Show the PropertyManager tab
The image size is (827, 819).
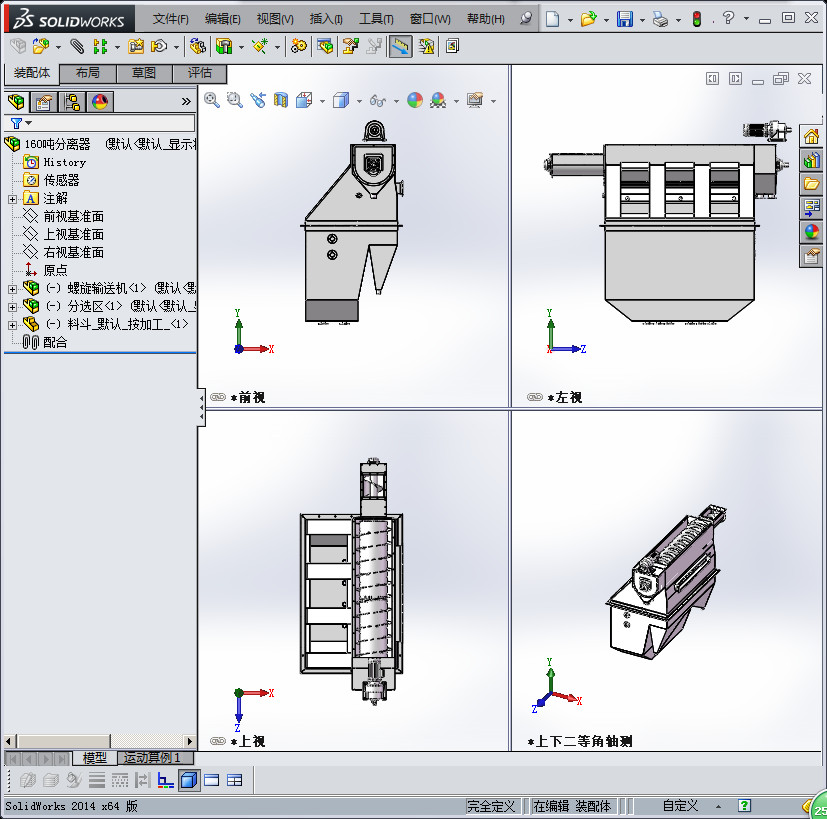tap(44, 101)
